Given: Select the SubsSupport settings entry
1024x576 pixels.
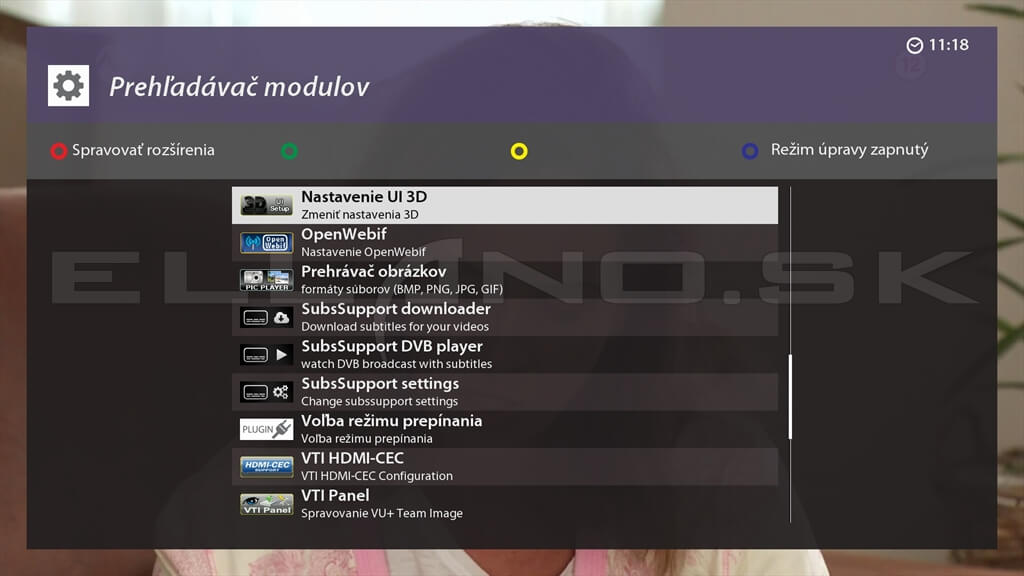Looking at the screenshot, I should click(500, 391).
